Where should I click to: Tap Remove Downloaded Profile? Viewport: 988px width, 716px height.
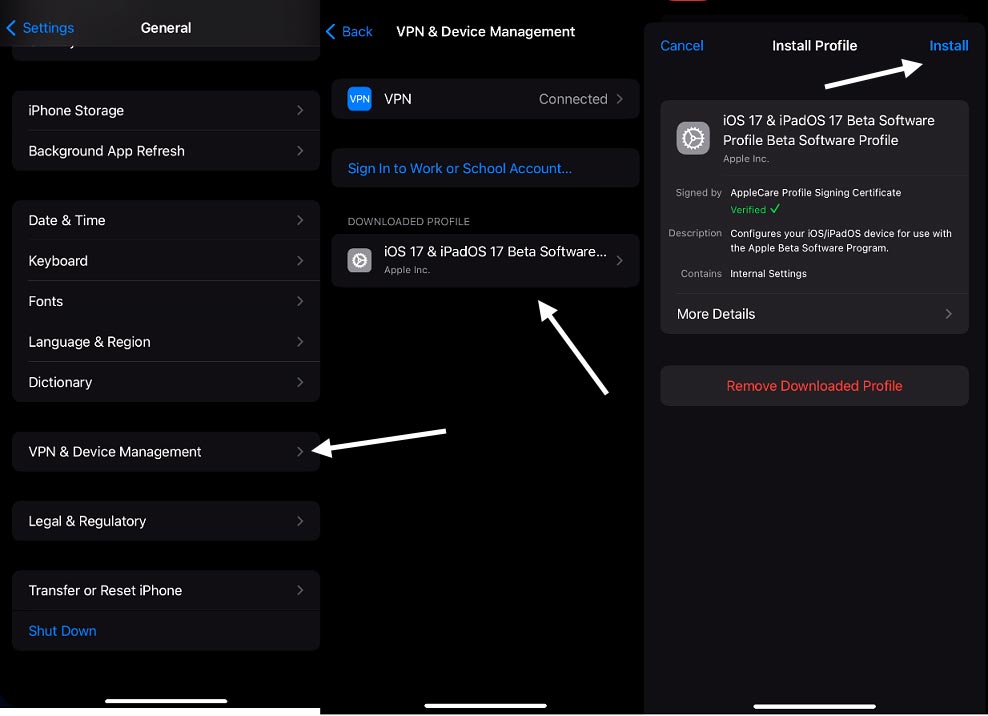coord(814,386)
